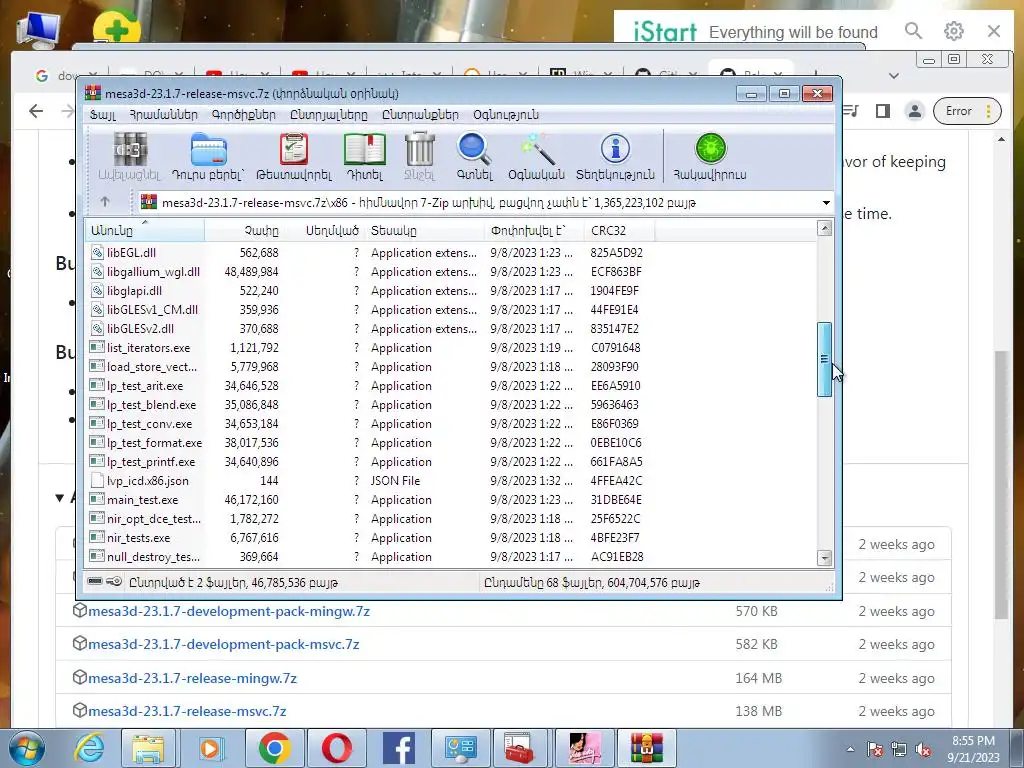This screenshot has width=1024, height=768.
Task: Click the key password icon in status bar
Action: pos(114,581)
